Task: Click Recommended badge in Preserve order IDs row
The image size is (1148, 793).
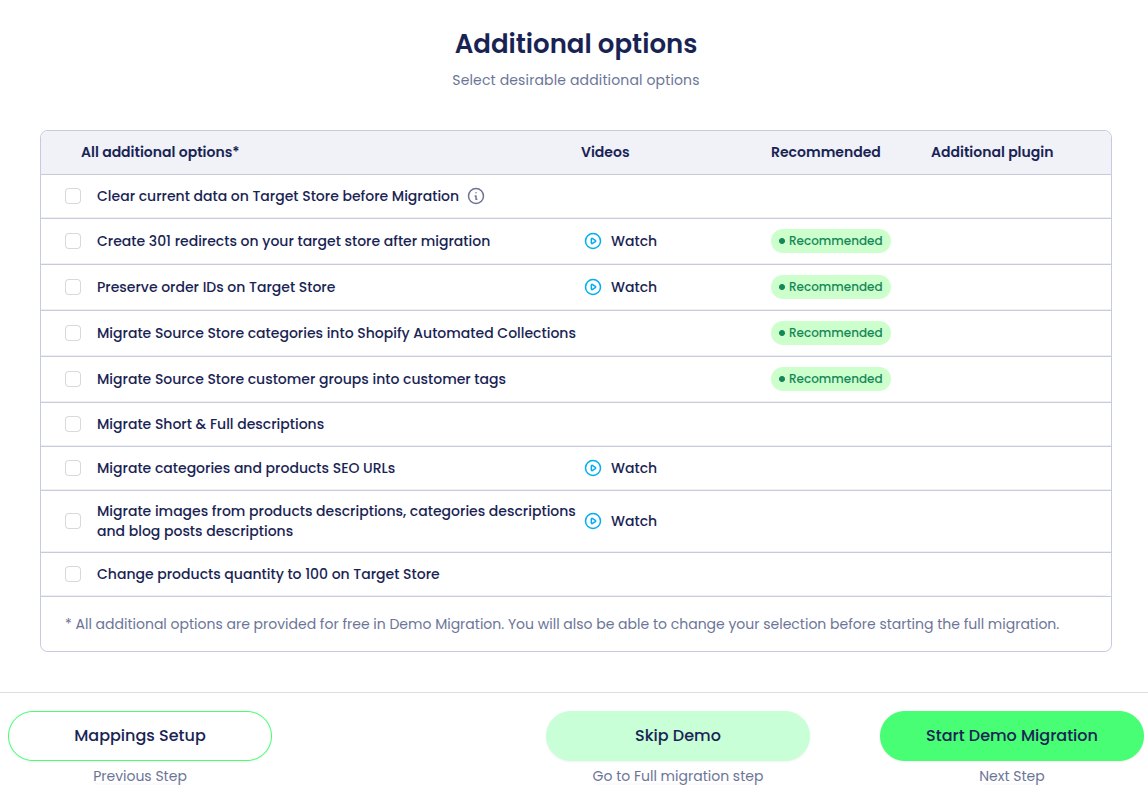Action: tap(830, 287)
